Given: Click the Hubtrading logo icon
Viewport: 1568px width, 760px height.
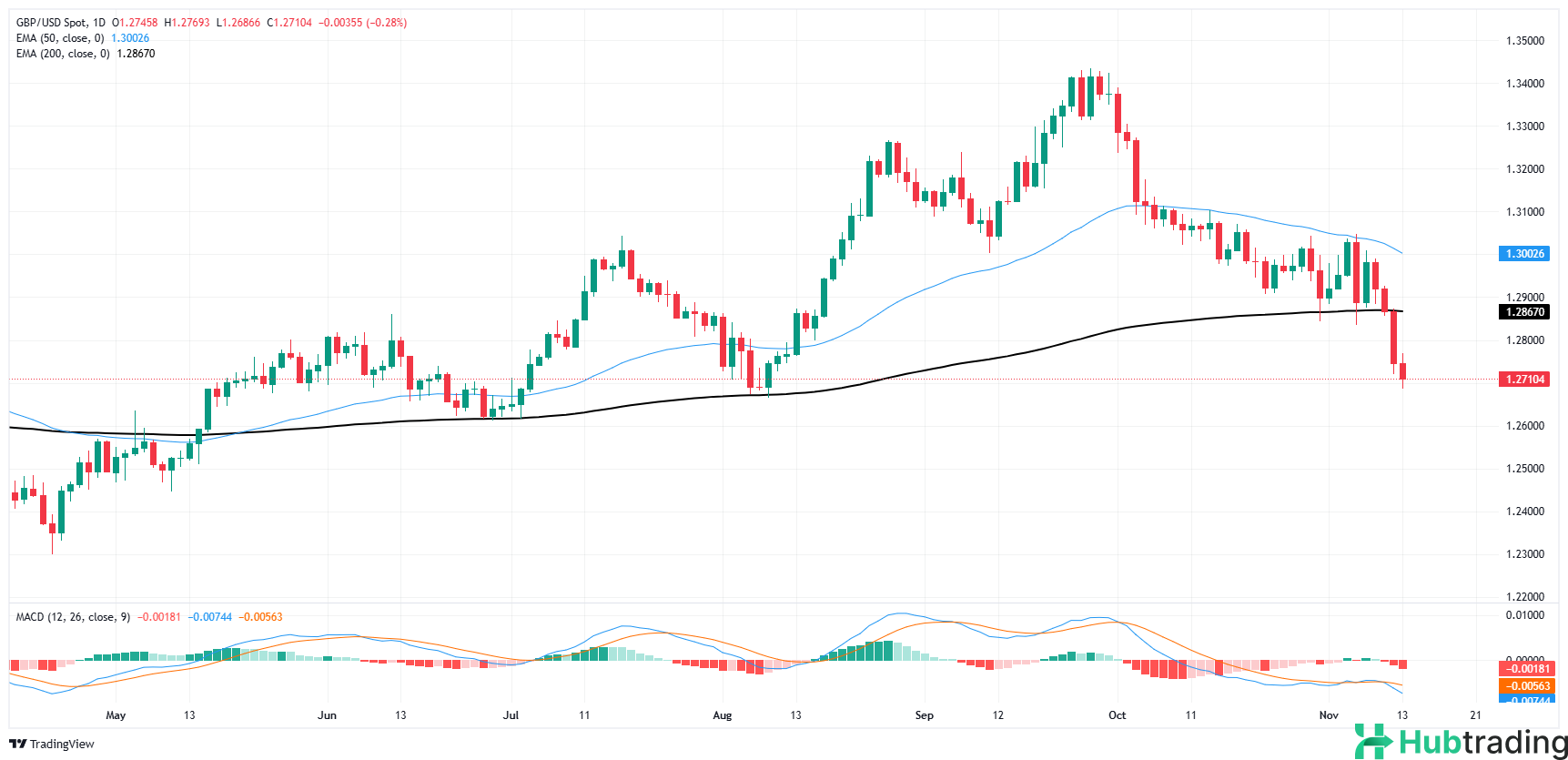Looking at the screenshot, I should pyautogui.click(x=1374, y=742).
